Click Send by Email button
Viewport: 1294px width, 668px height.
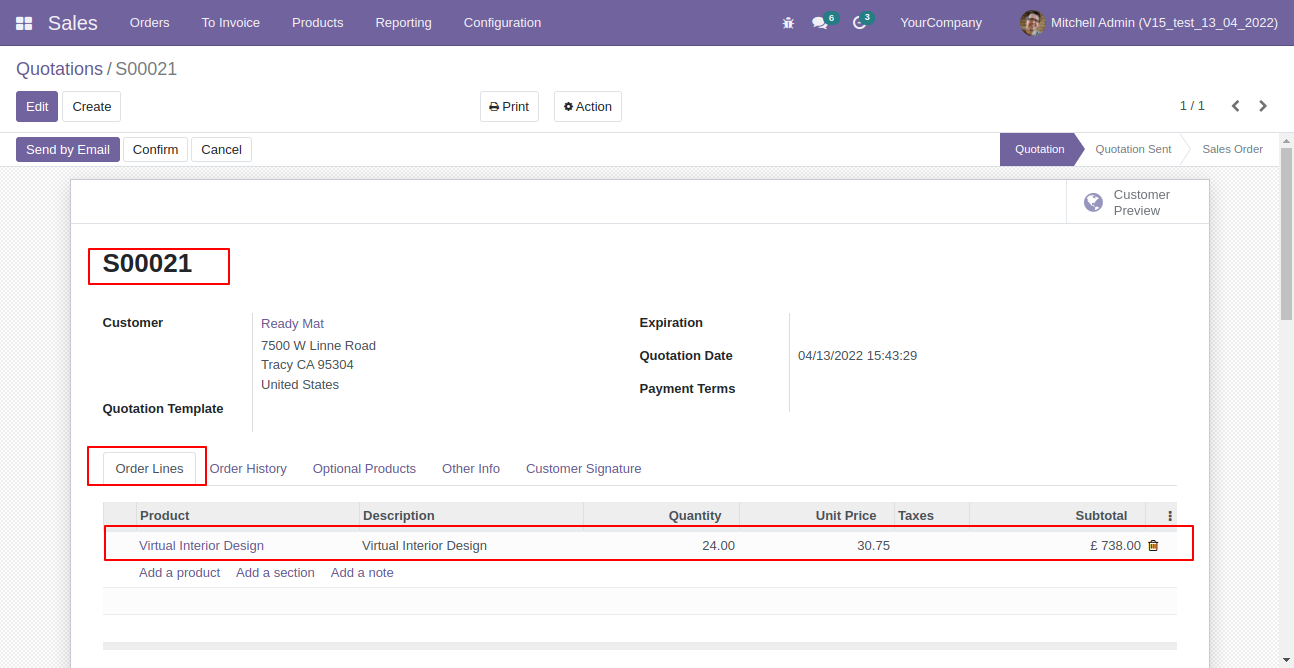point(68,150)
